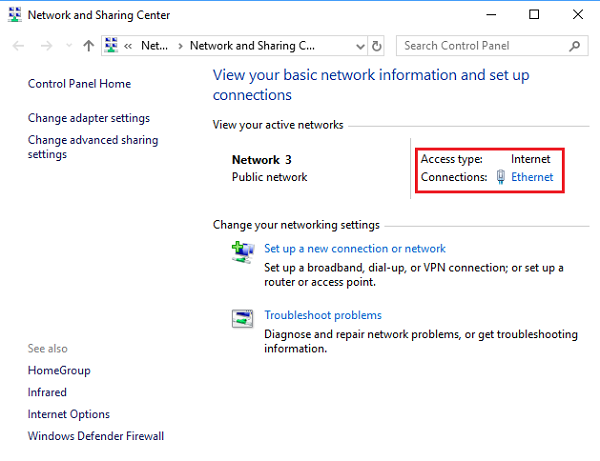Expand the chevron after the Net... breadcrumb

(180, 46)
